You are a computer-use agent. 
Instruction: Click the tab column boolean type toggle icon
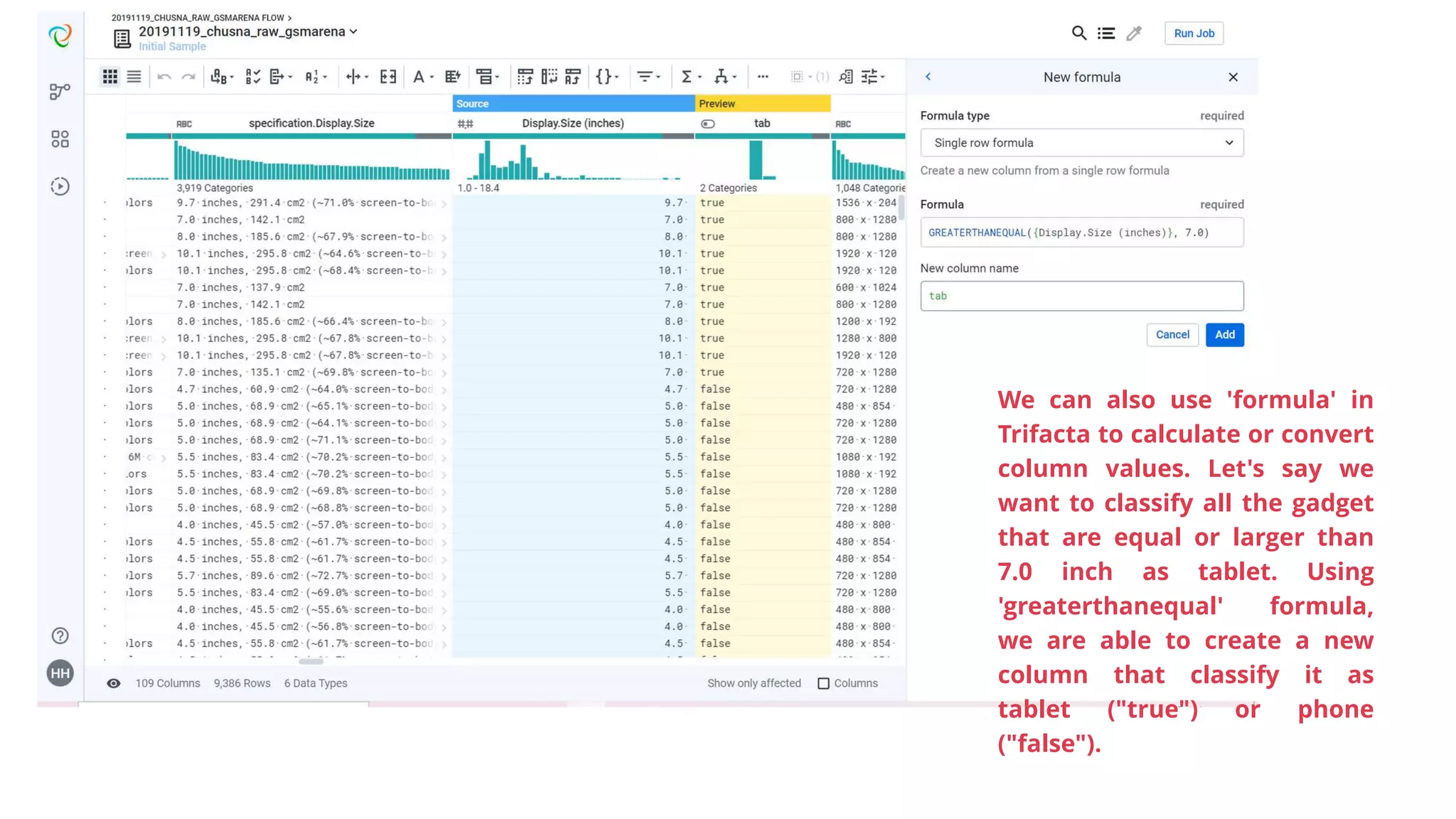click(x=708, y=124)
